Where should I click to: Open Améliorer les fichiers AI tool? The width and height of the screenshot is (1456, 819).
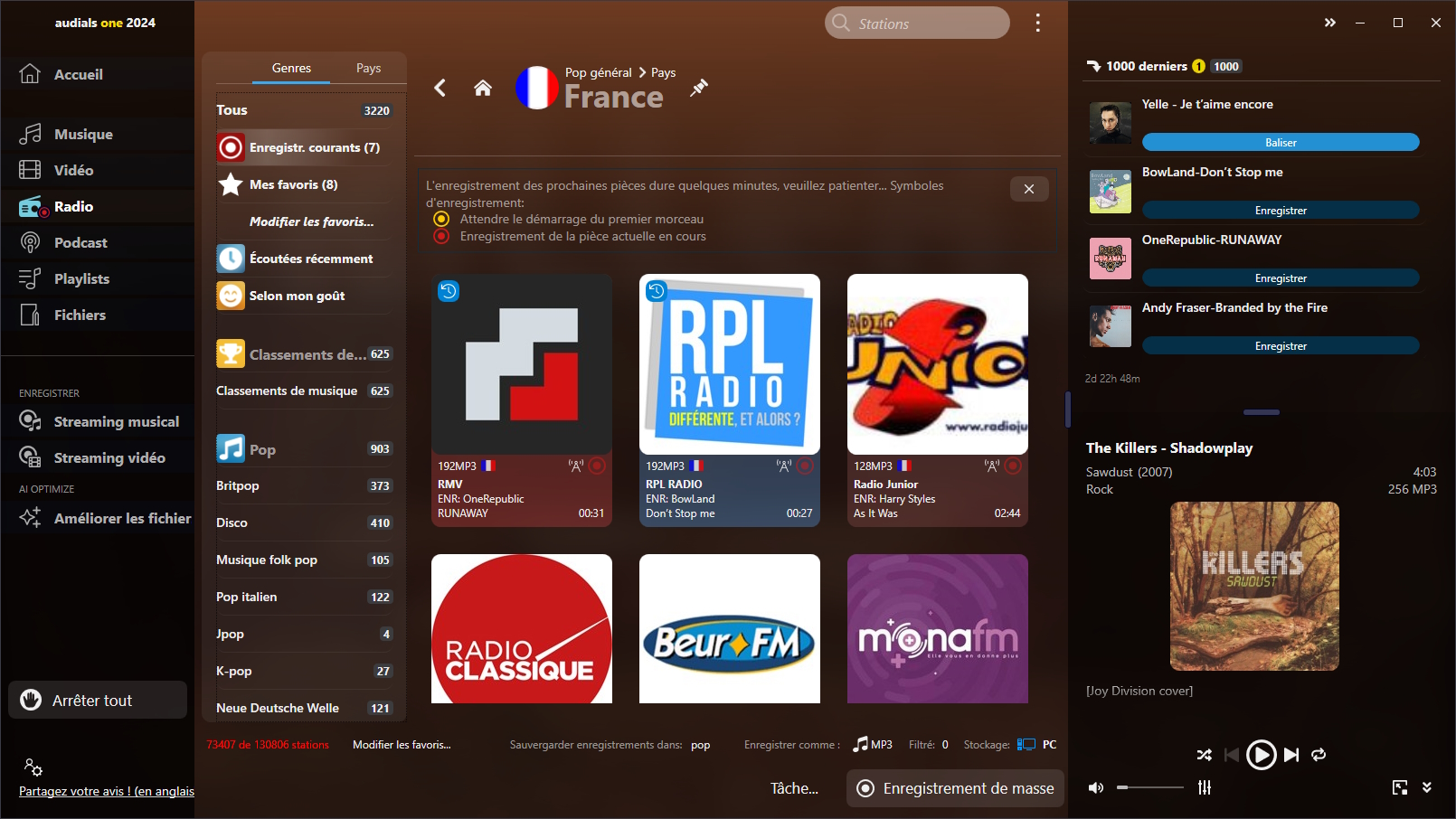click(97, 518)
